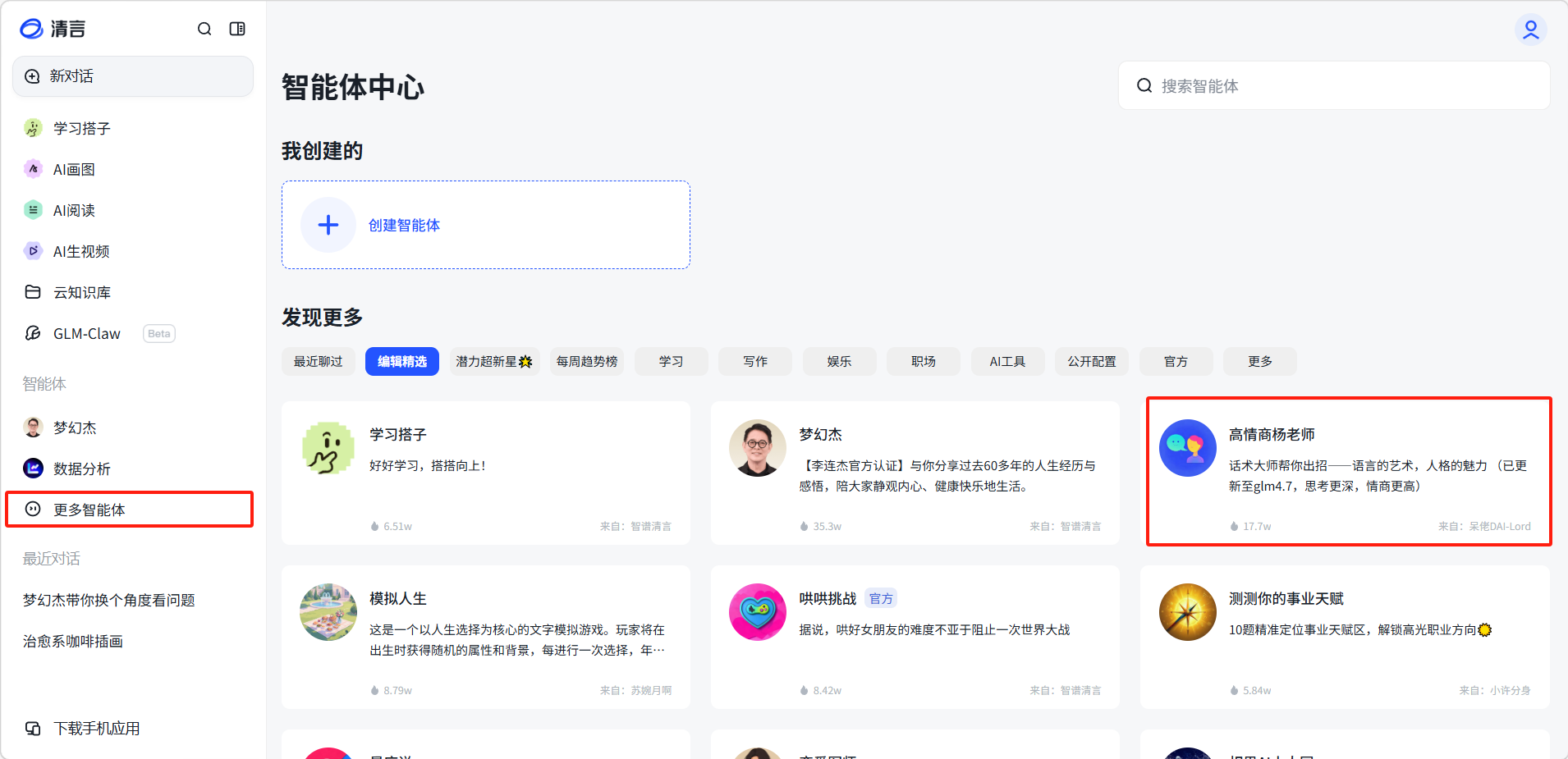Open the user profile avatar icon

1530,30
